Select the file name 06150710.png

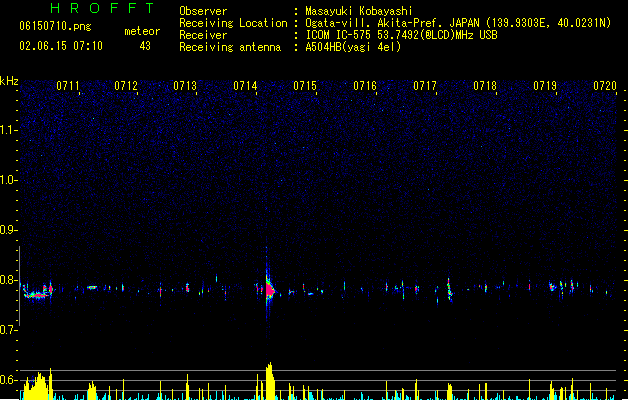55,26
